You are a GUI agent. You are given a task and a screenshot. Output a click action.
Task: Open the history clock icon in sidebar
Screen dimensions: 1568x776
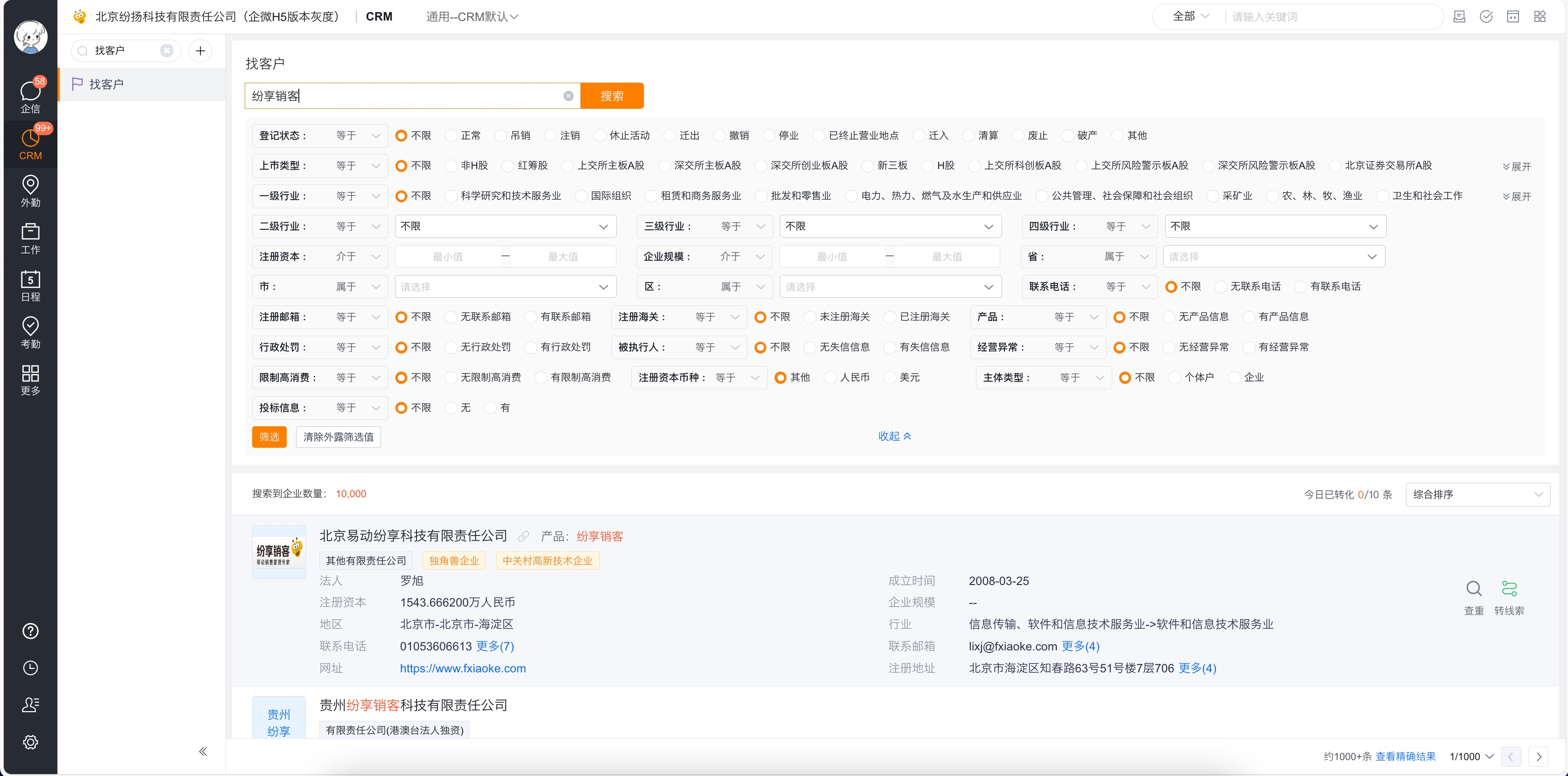click(x=30, y=668)
